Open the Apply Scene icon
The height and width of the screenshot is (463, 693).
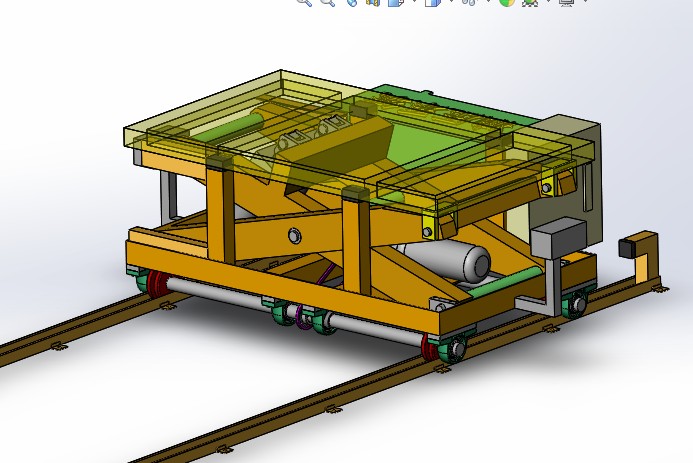pos(530,2)
